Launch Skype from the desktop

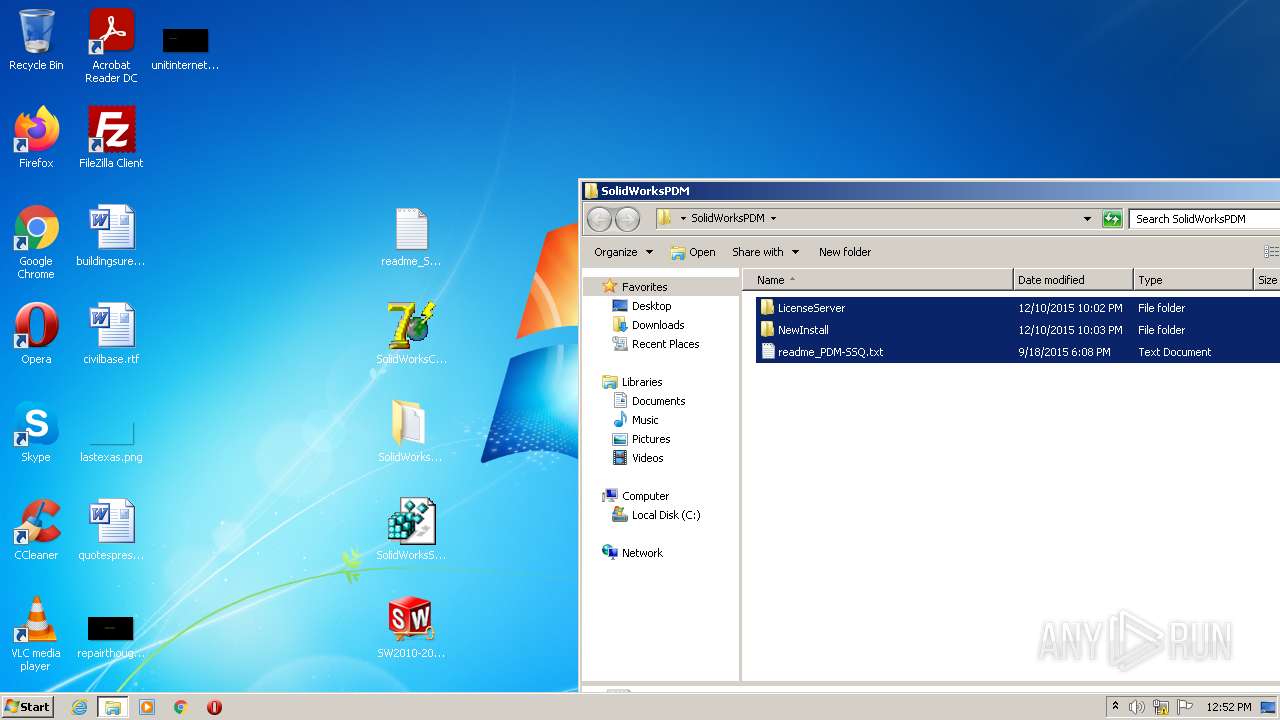(x=36, y=432)
